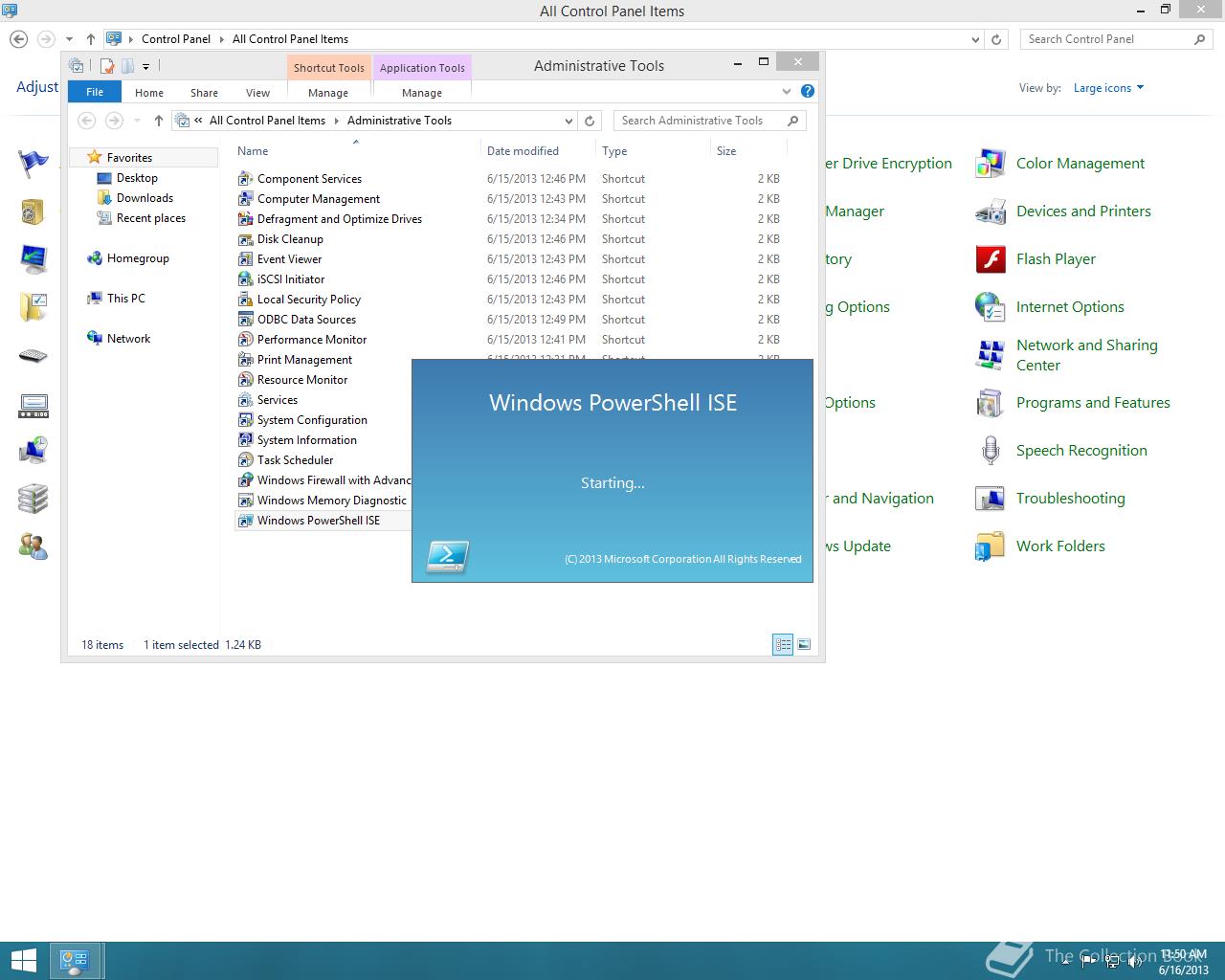This screenshot has width=1225, height=980.
Task: Open Flash Player icon in Control Panel
Action: coord(990,259)
